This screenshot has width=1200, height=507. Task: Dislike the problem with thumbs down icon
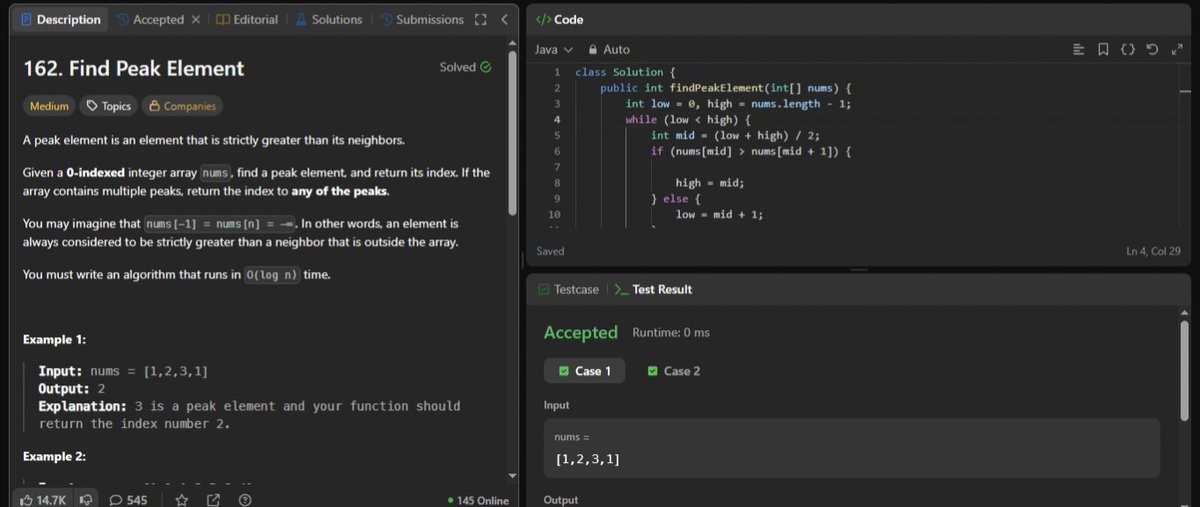coord(87,499)
